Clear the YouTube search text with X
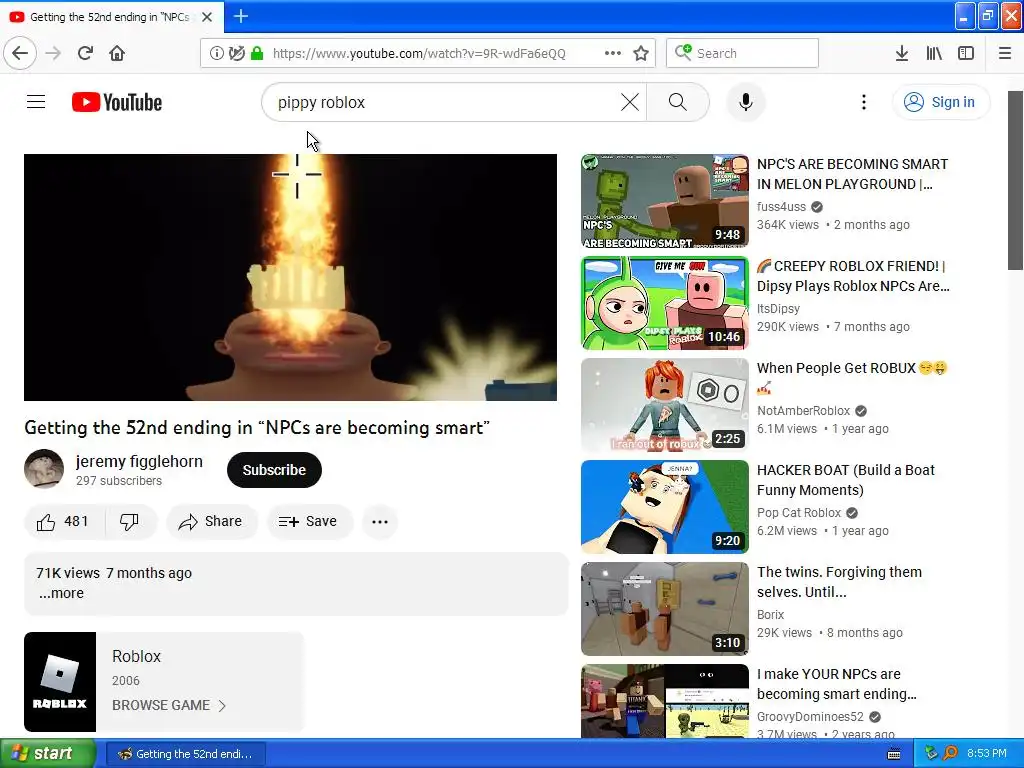Screen dimensions: 1024x768 pyautogui.click(x=630, y=102)
